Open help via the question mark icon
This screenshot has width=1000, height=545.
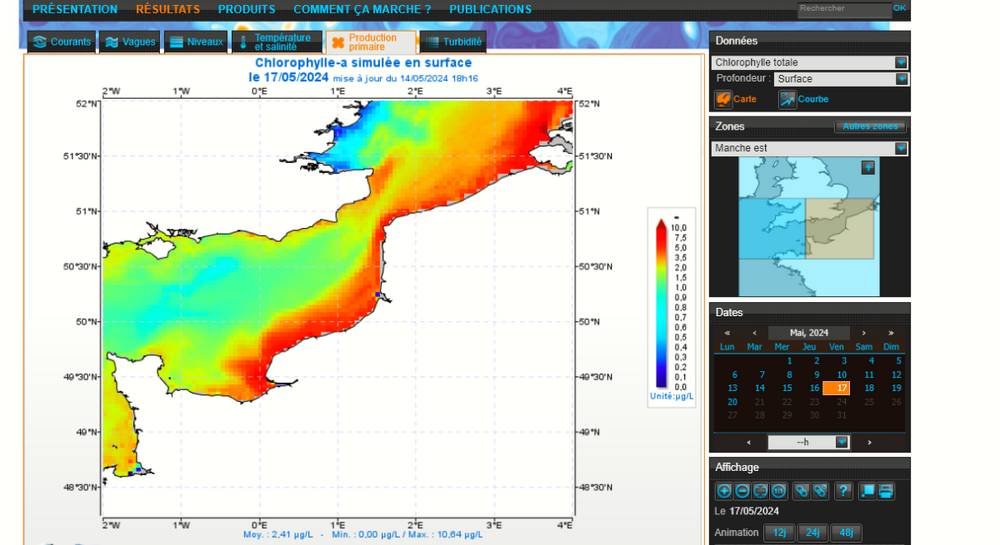coord(844,491)
